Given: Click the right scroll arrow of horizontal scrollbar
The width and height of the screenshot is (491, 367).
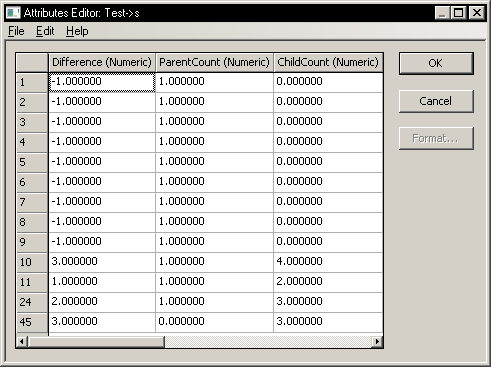Looking at the screenshot, I should tap(377, 341).
